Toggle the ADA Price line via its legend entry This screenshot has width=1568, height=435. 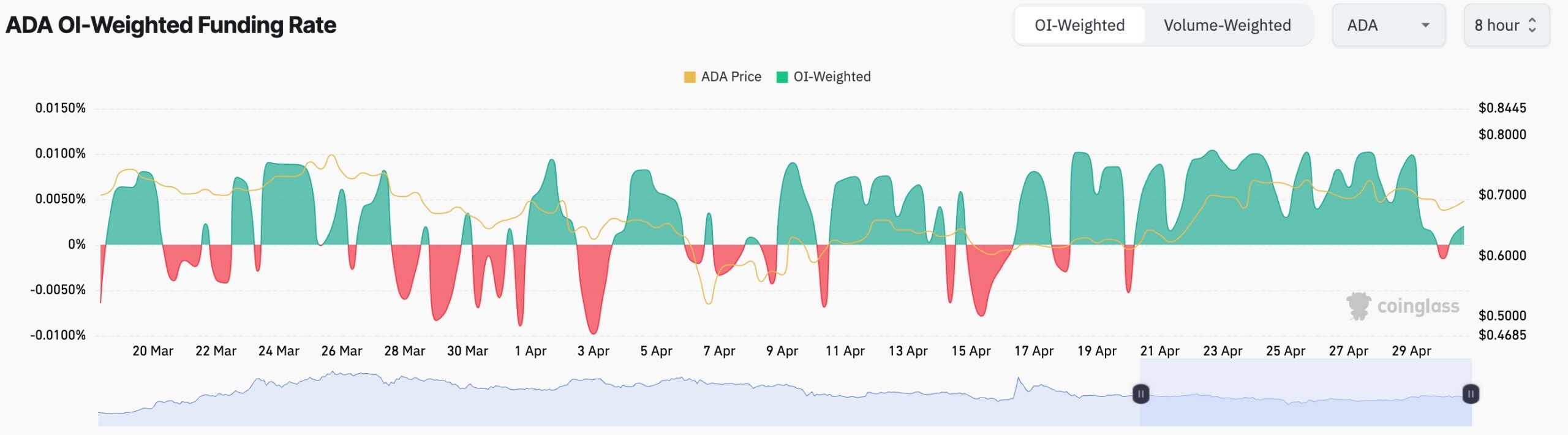coord(730,77)
